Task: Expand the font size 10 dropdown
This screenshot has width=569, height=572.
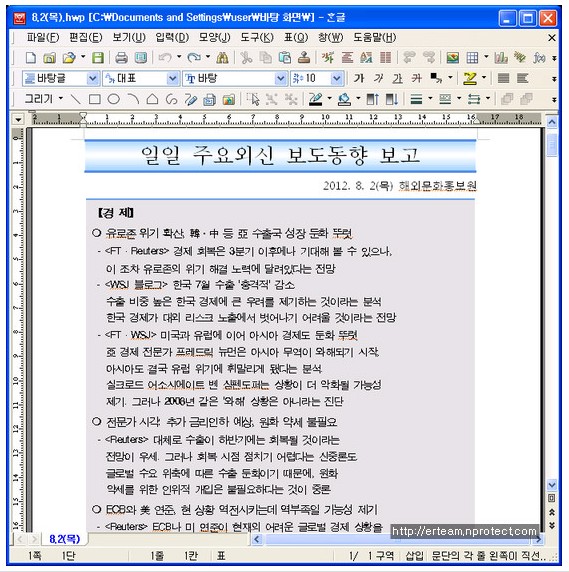Action: (337, 78)
